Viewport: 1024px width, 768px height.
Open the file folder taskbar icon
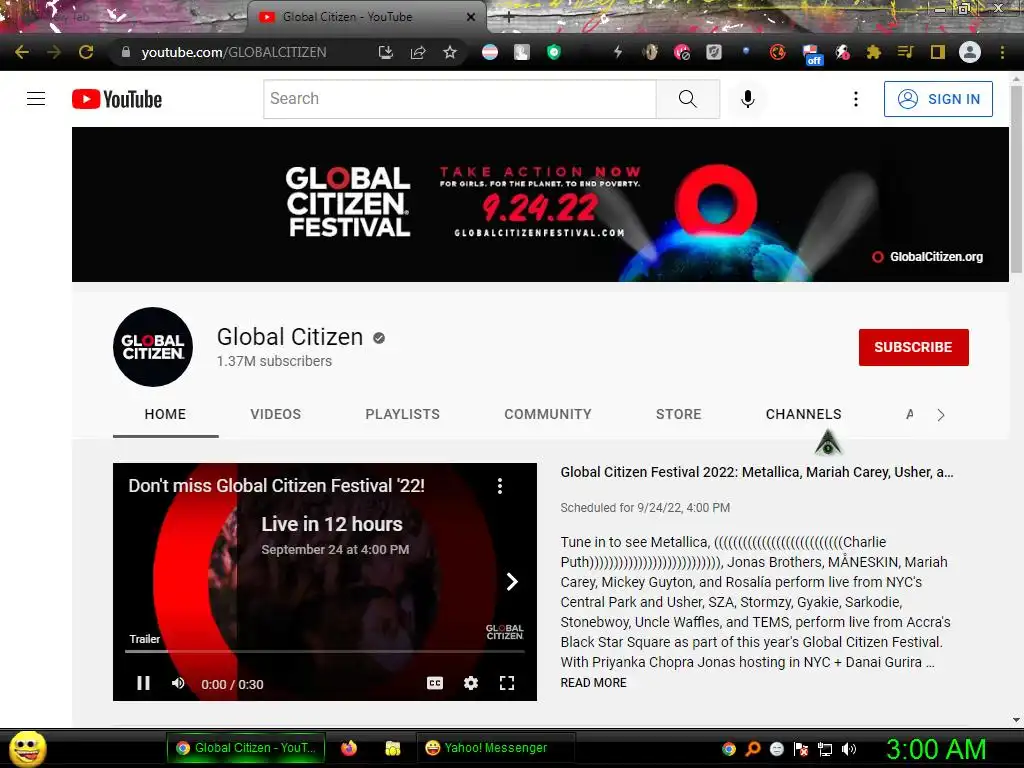(x=392, y=748)
